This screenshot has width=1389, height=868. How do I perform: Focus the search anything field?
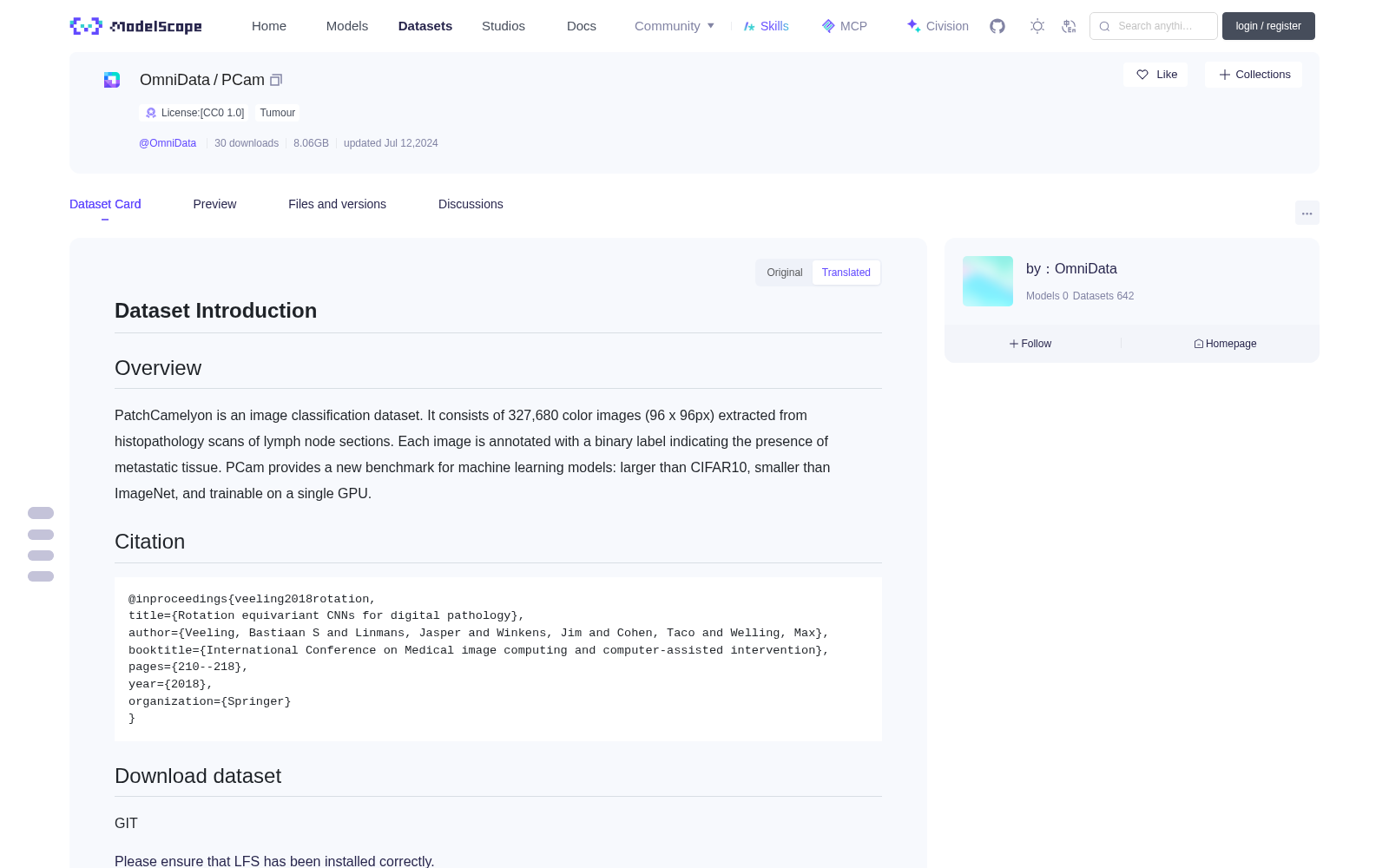tap(1154, 26)
